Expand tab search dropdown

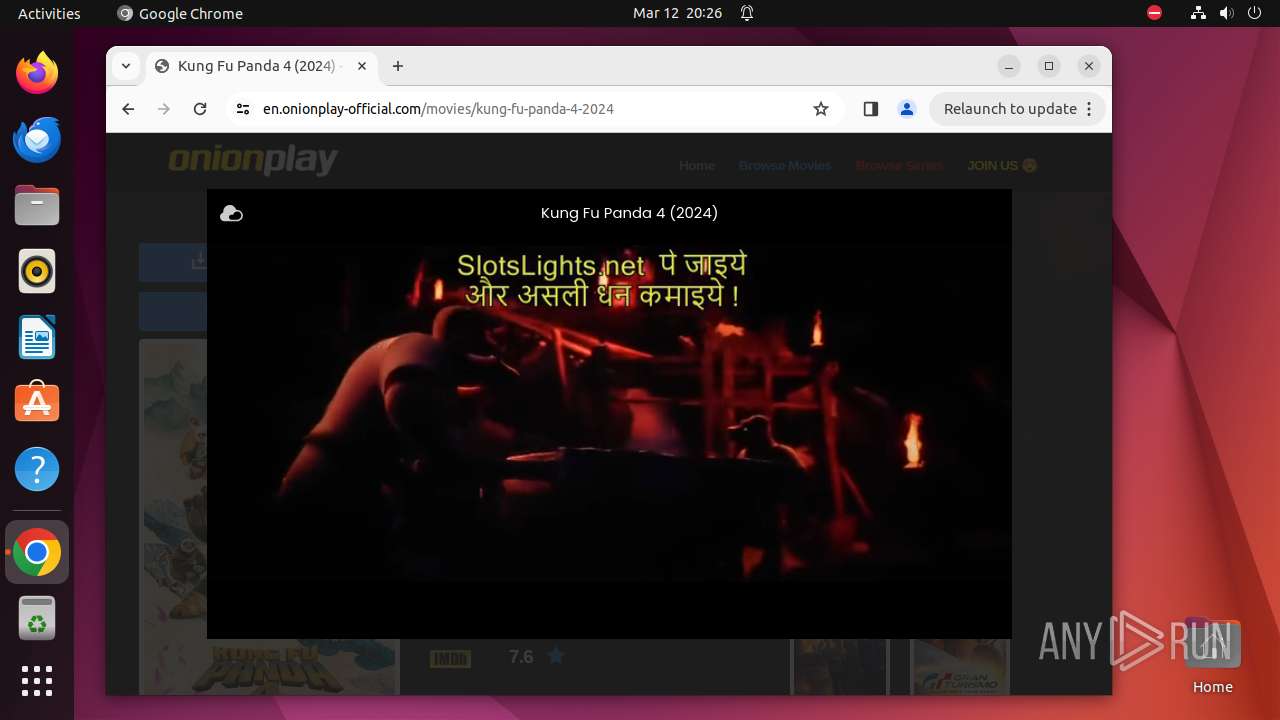(x=125, y=66)
